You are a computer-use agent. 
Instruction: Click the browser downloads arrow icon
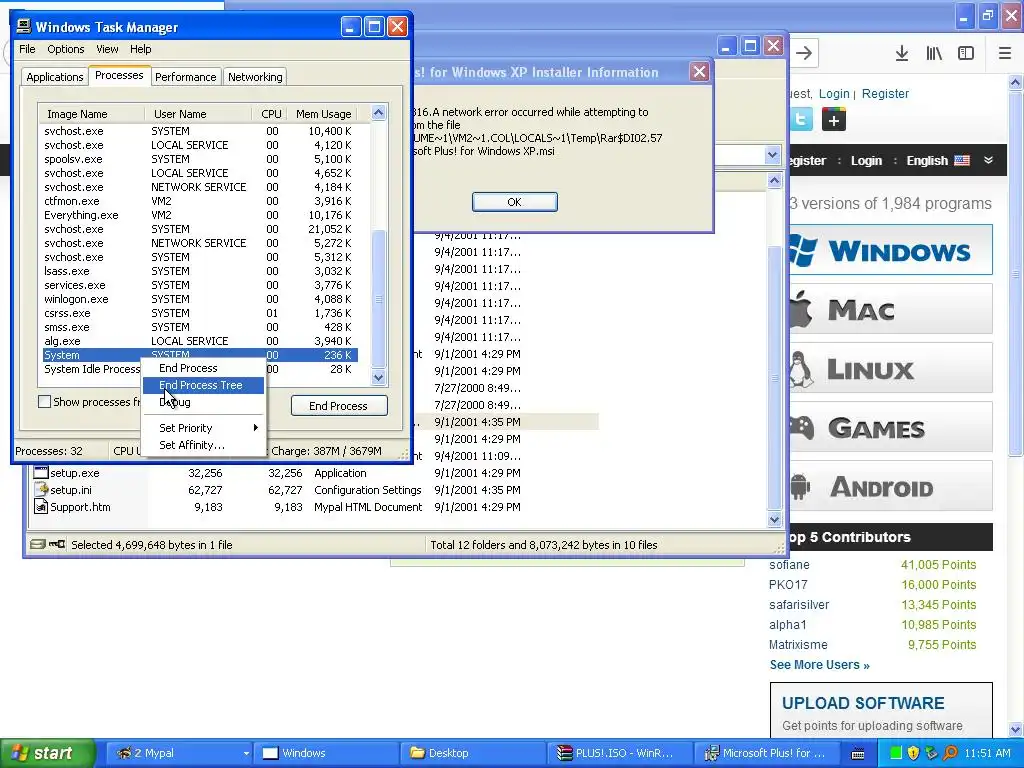[x=902, y=54]
